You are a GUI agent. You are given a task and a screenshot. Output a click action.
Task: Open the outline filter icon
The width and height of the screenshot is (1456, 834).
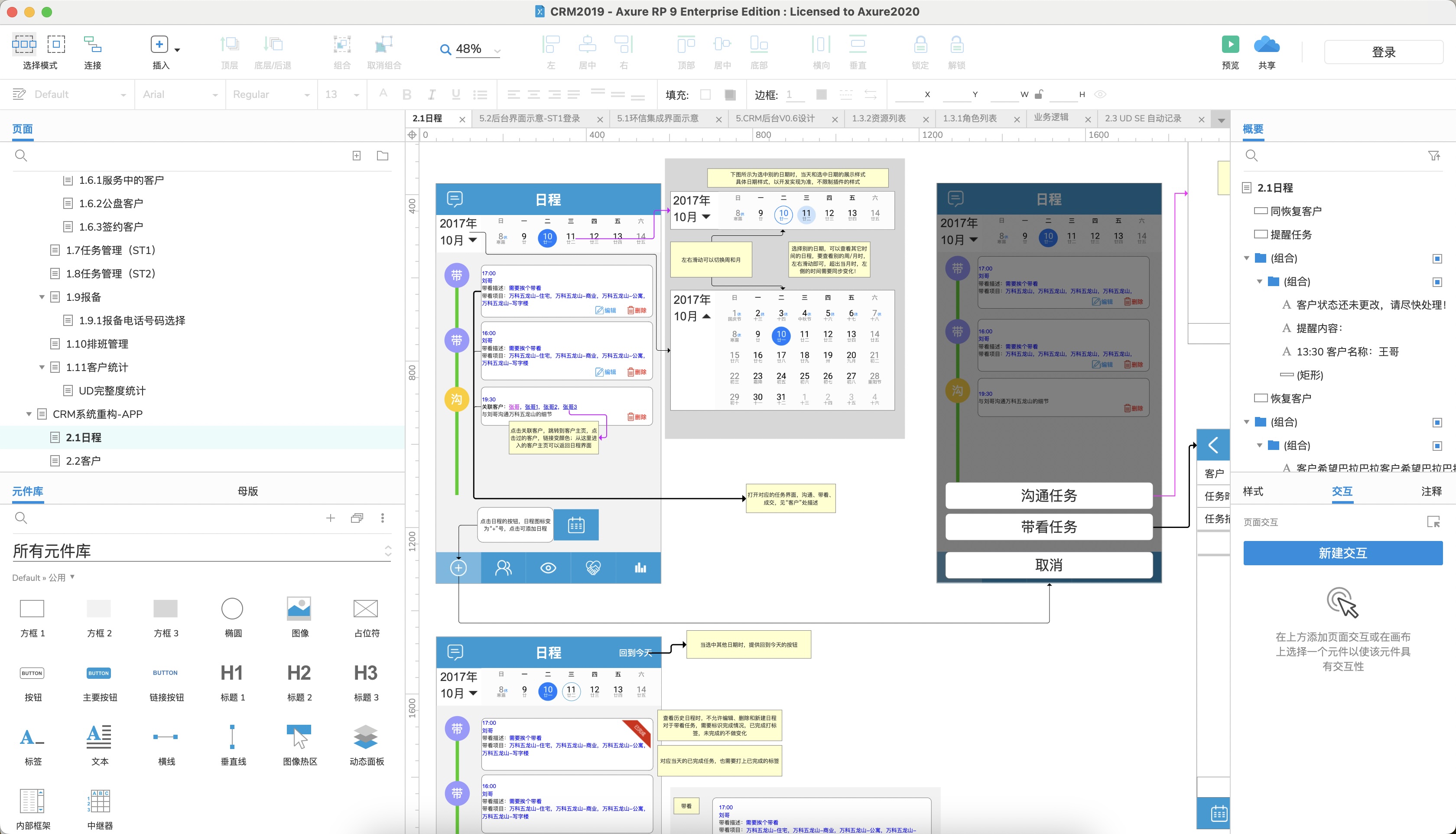(1433, 155)
